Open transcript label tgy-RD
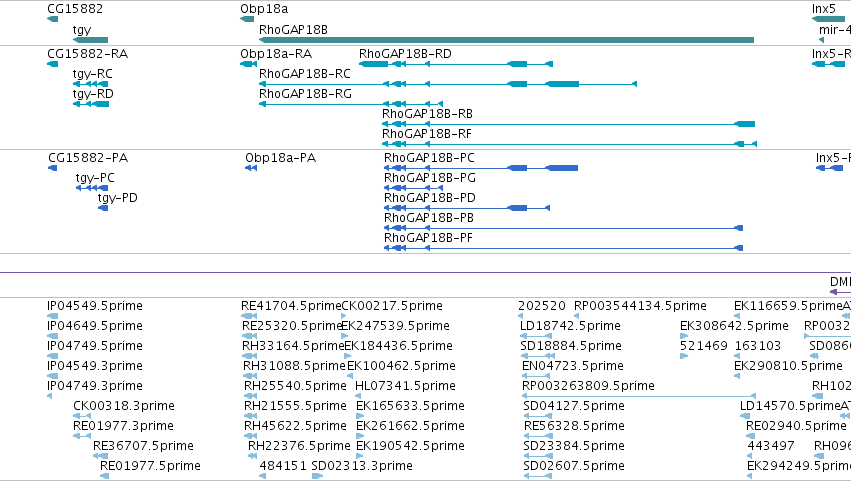This screenshot has height=481, width=851. [x=93, y=94]
